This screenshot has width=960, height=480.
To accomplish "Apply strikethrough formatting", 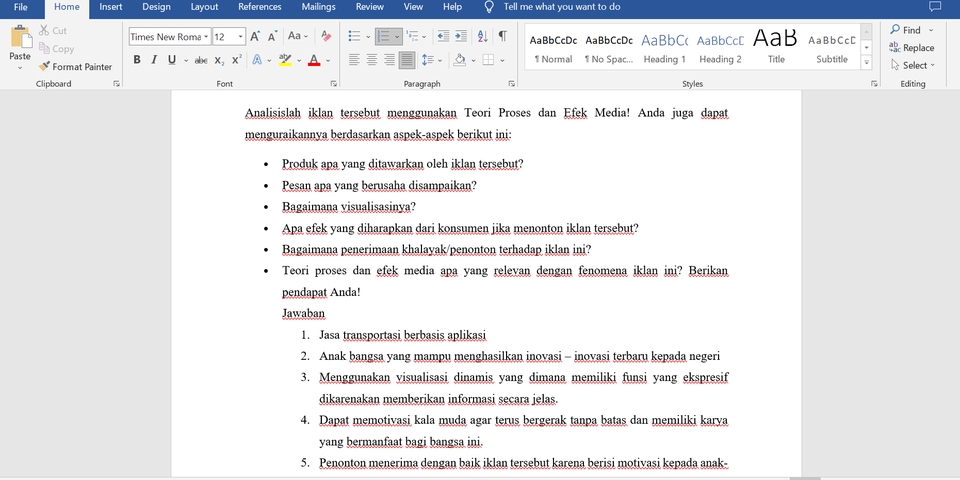I will (201, 60).
